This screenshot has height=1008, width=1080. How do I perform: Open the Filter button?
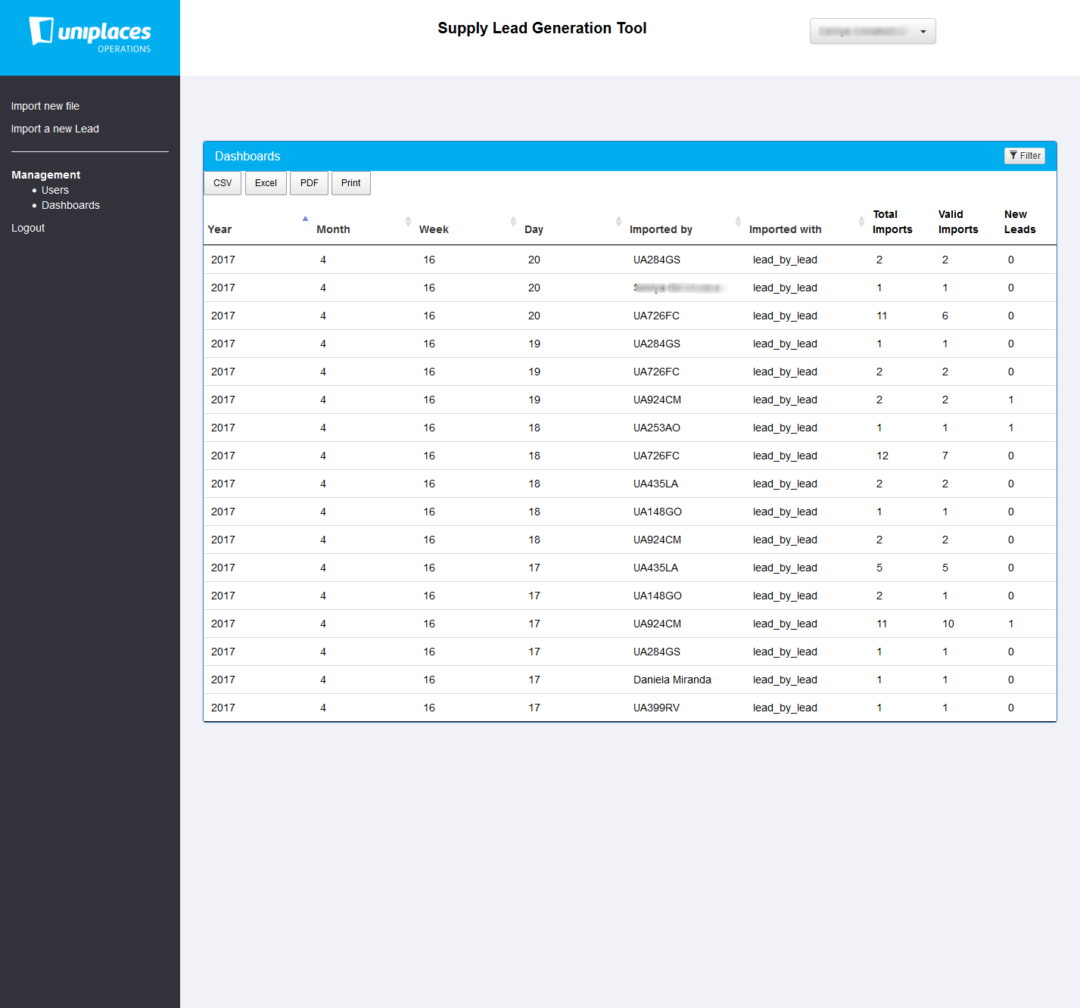[x=1024, y=156]
